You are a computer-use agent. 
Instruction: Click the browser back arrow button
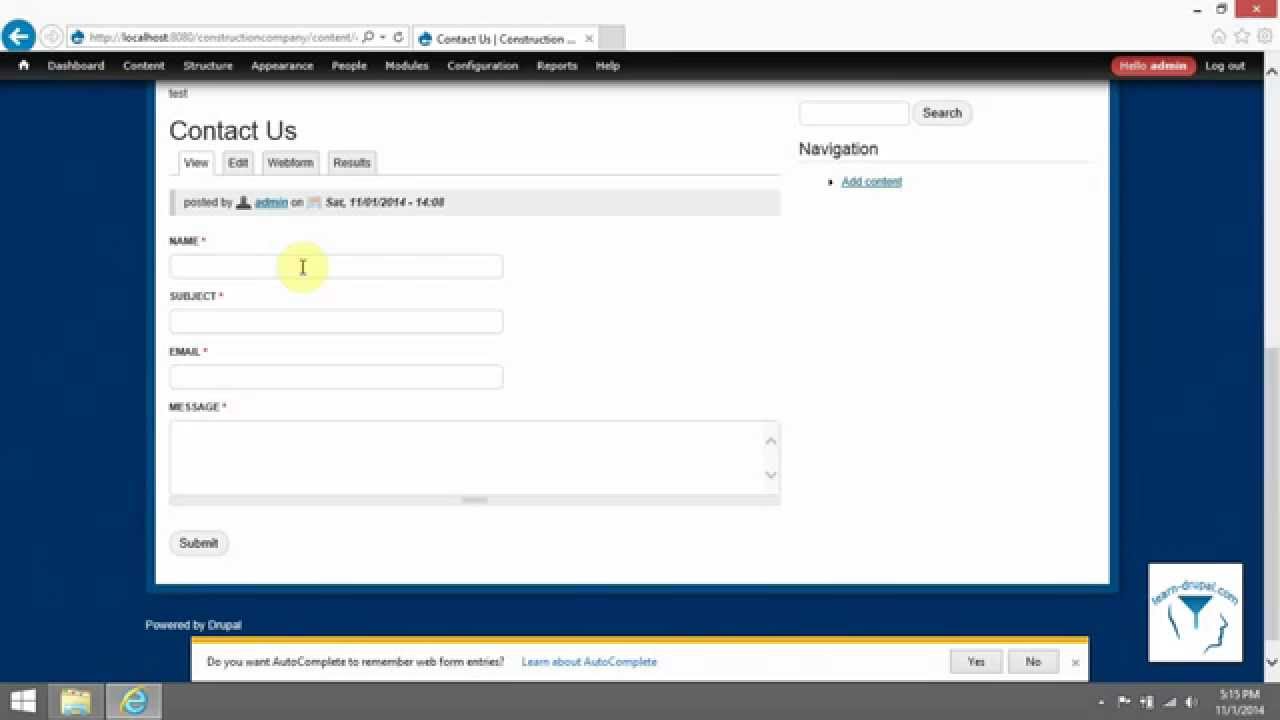click(x=18, y=37)
